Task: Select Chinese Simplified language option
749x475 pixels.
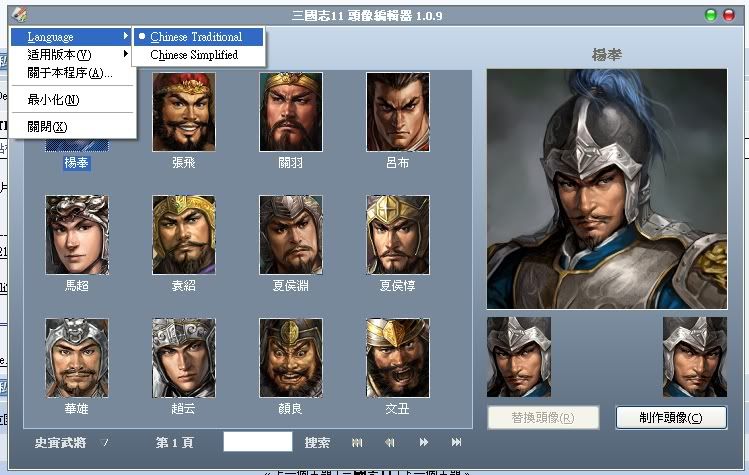Action: 198,55
